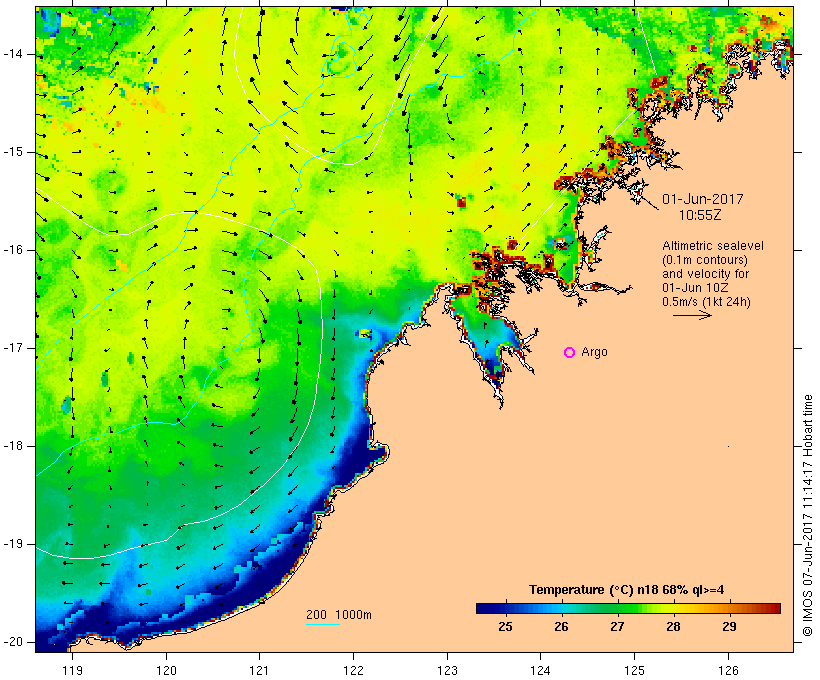Click the '200 1000m' bathymetry legend text

coord(339,615)
